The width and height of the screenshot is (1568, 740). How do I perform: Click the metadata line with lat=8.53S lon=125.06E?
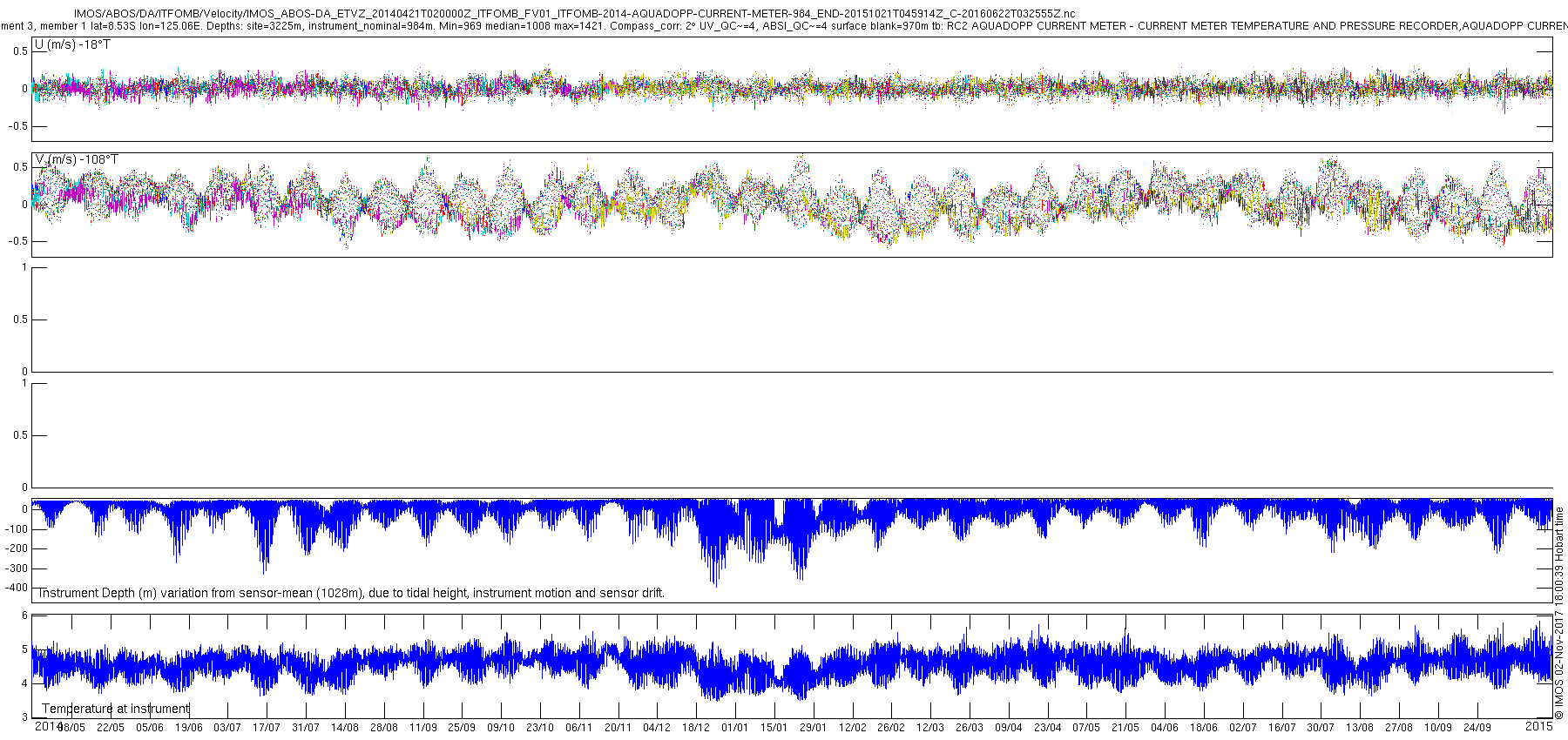tap(784, 26)
